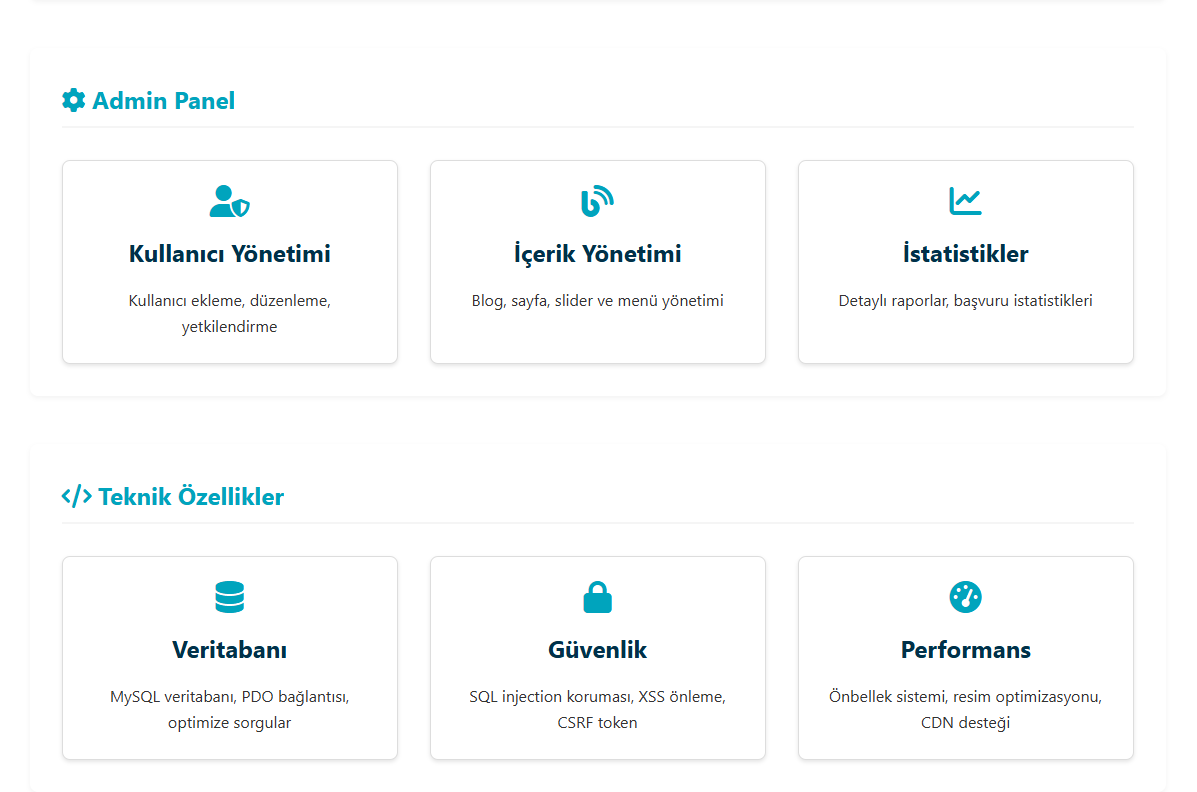Select the Veritabanı card title
The width and height of the screenshot is (1197, 792).
point(229,650)
